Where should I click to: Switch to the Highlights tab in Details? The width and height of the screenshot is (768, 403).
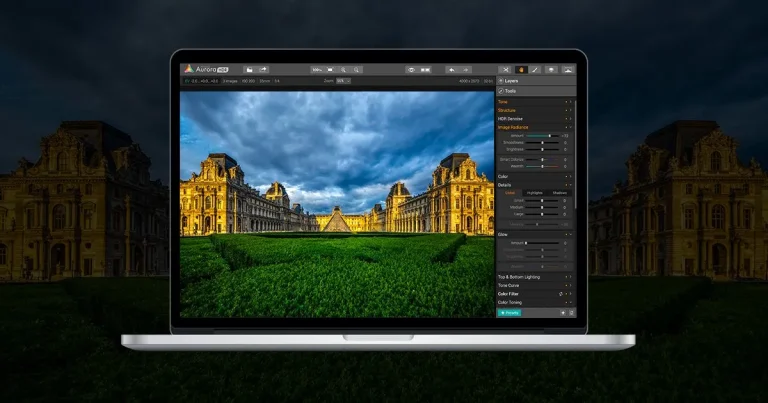pos(535,193)
